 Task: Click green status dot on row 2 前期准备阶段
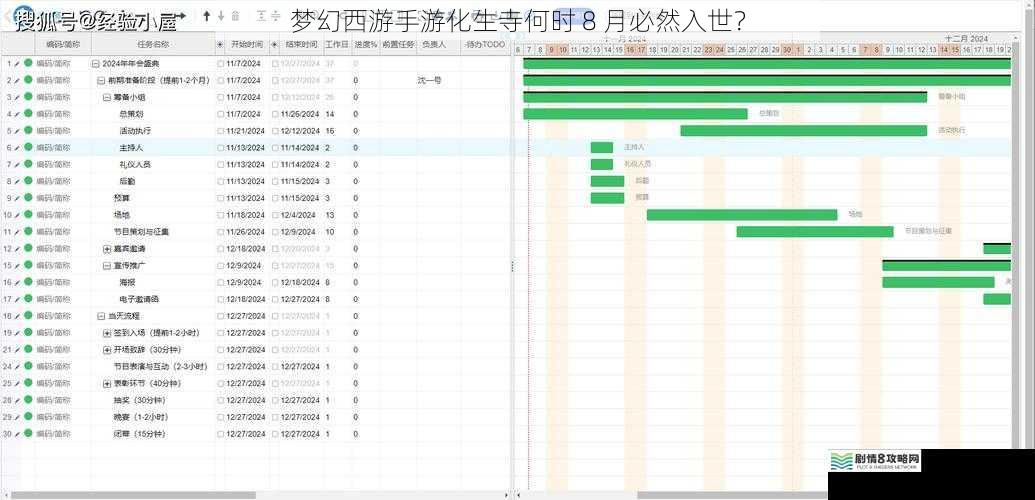[28, 80]
